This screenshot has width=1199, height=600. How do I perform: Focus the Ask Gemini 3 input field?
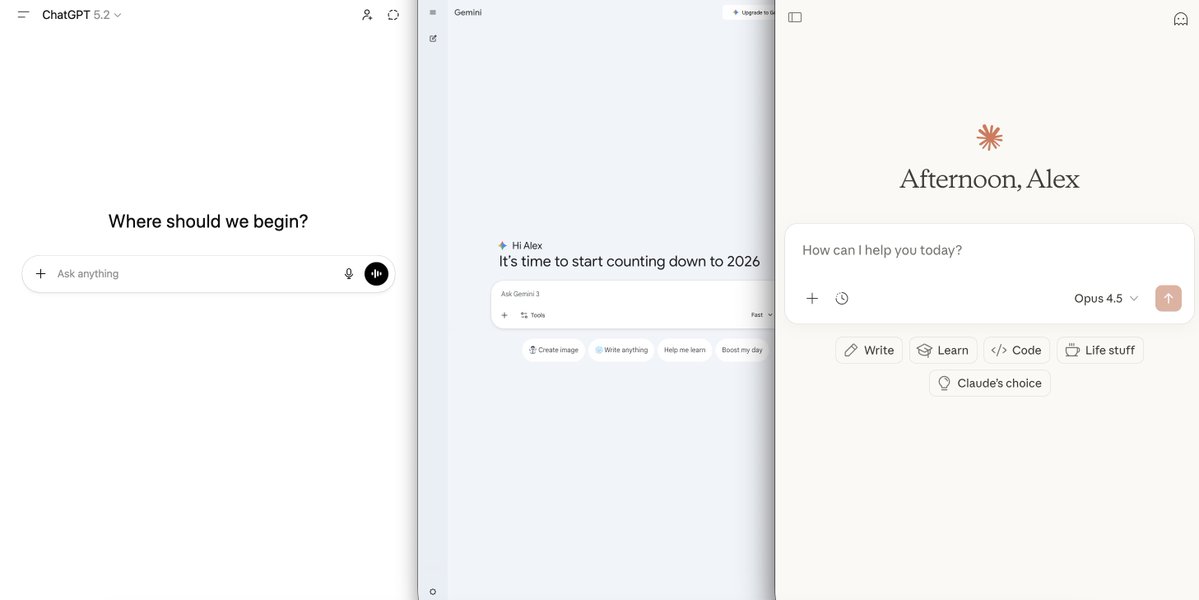633,294
